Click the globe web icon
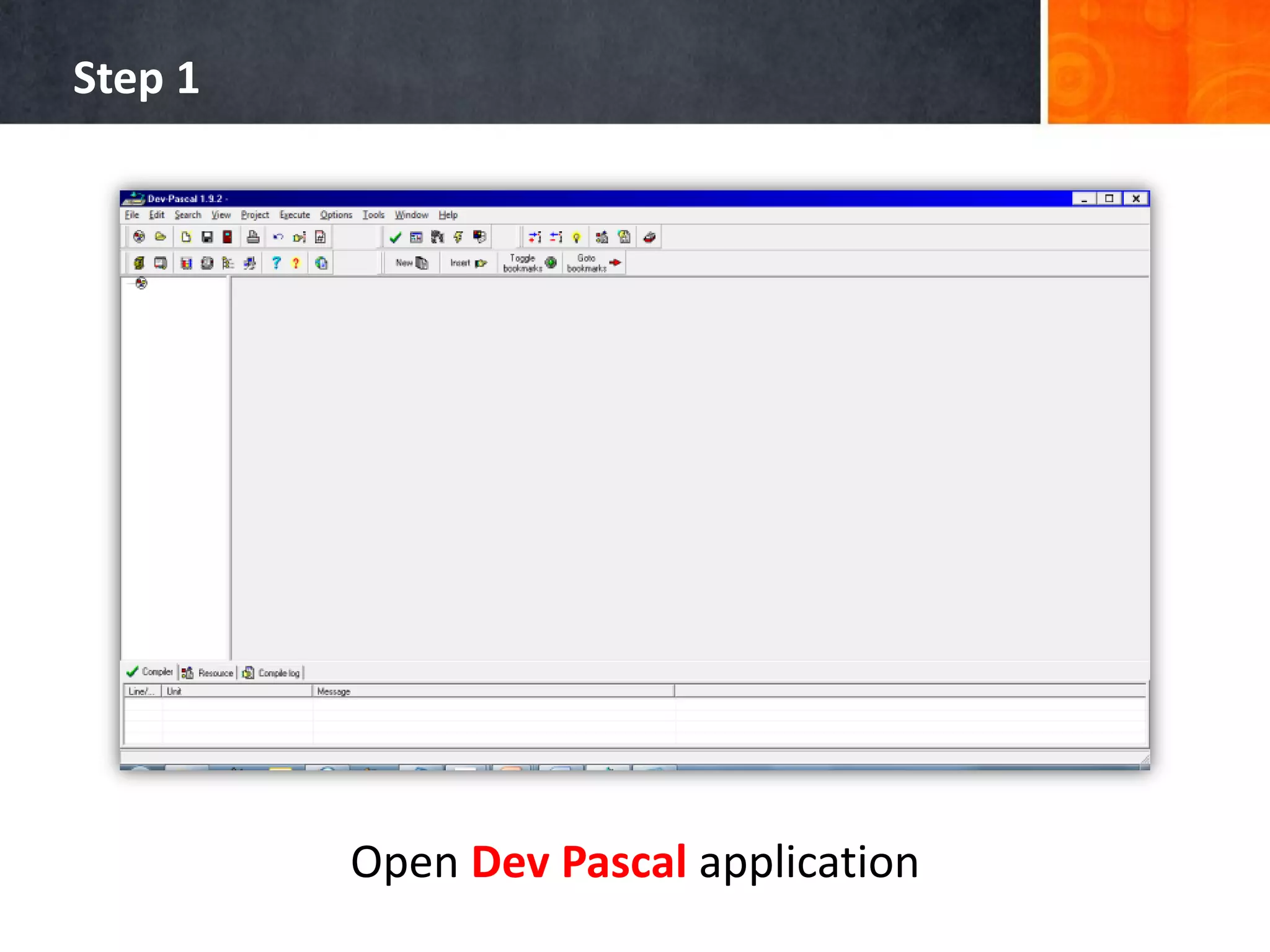Image resolution: width=1270 pixels, height=952 pixels. click(321, 263)
